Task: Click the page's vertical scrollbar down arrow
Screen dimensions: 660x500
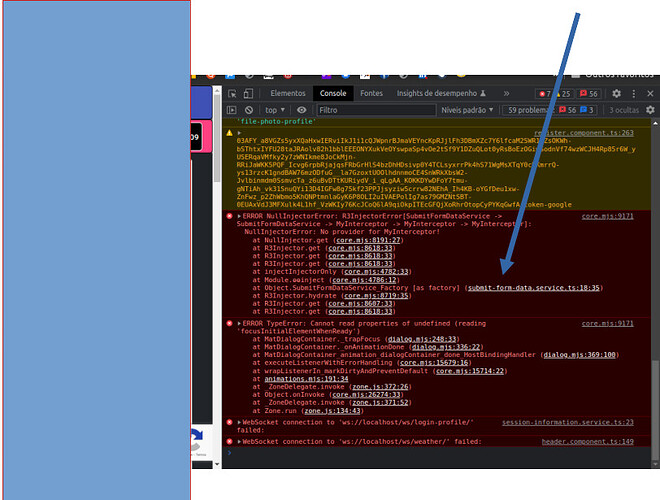Action: [x=217, y=464]
